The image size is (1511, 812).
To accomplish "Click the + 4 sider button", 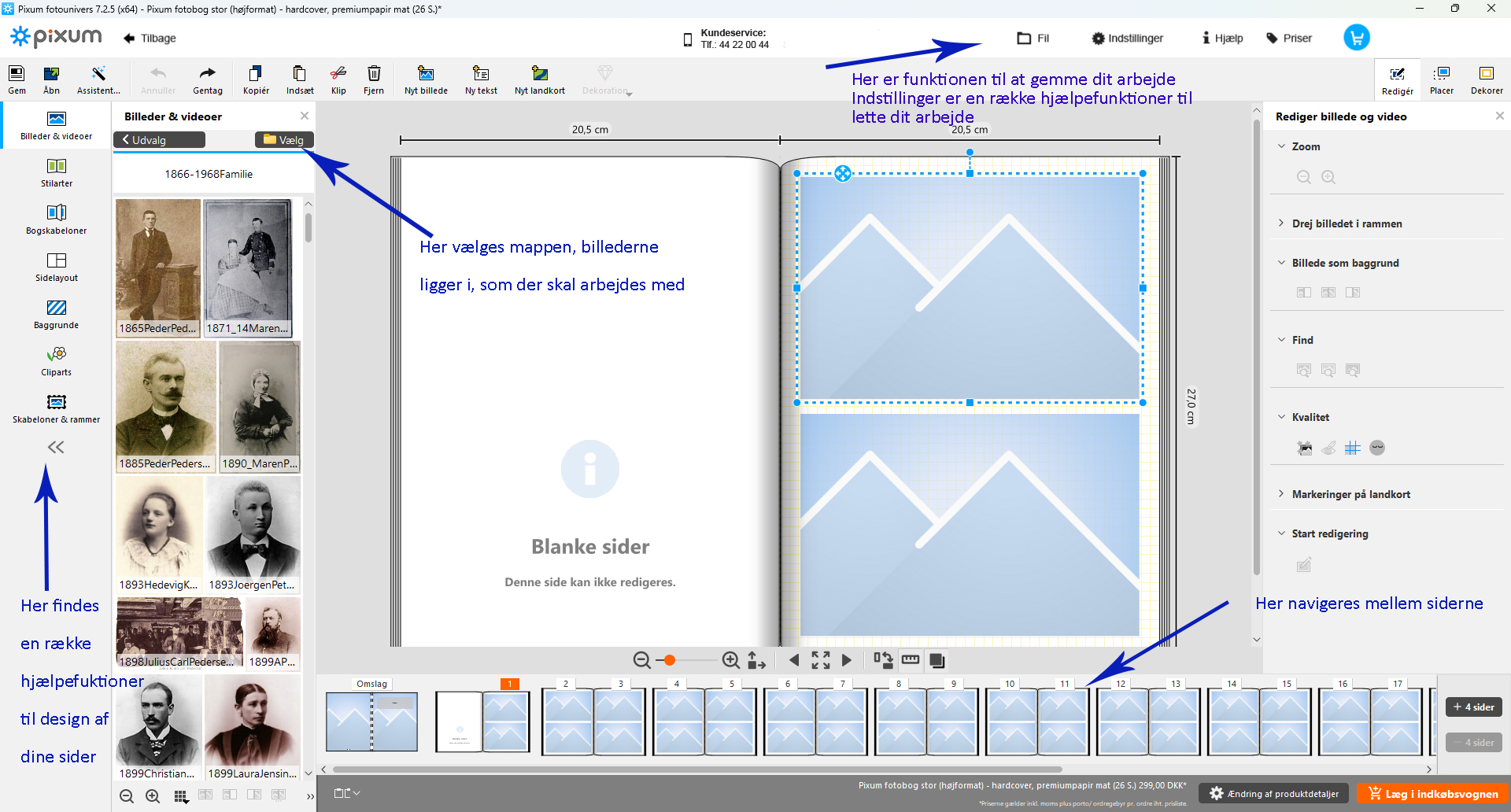I will 1473,707.
